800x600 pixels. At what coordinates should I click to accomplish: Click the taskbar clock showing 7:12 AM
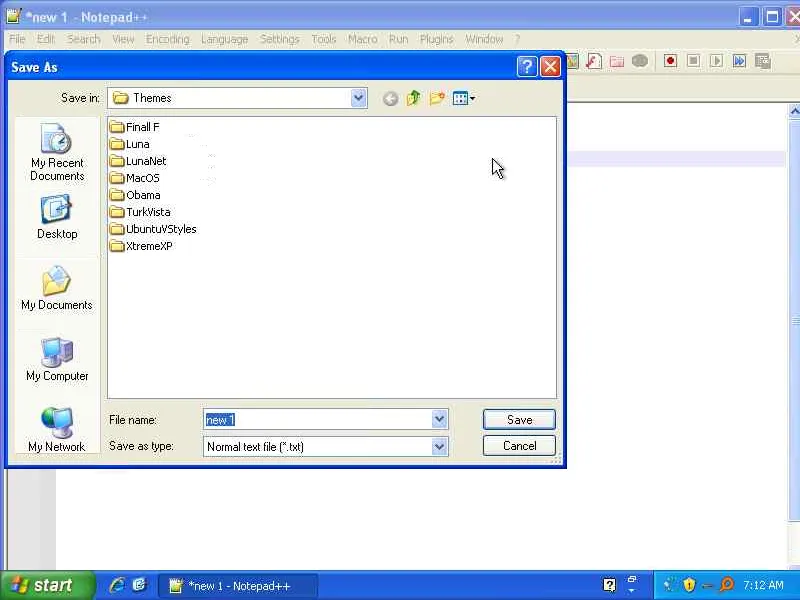pyautogui.click(x=763, y=585)
